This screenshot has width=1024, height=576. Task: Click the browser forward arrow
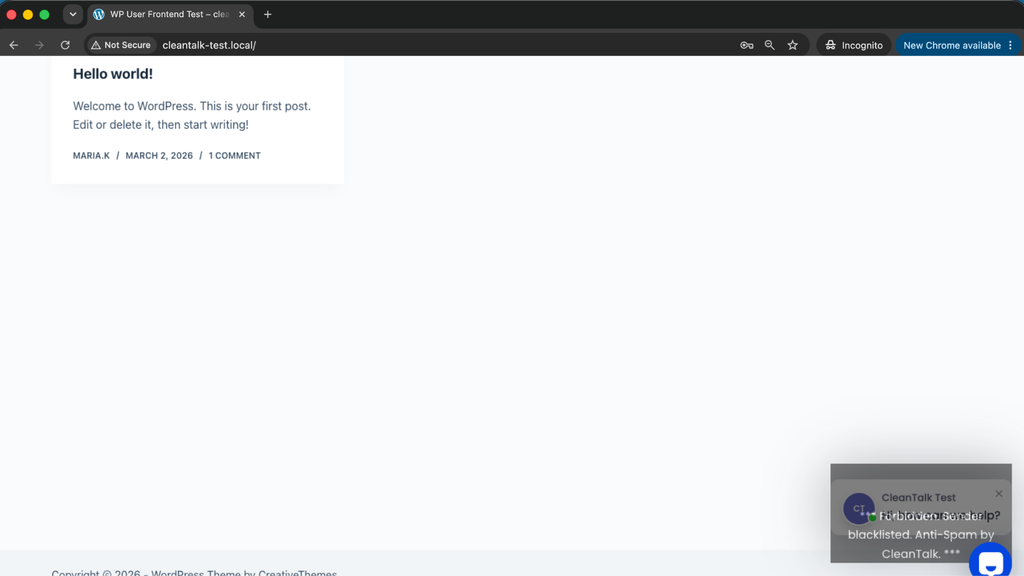[39, 45]
